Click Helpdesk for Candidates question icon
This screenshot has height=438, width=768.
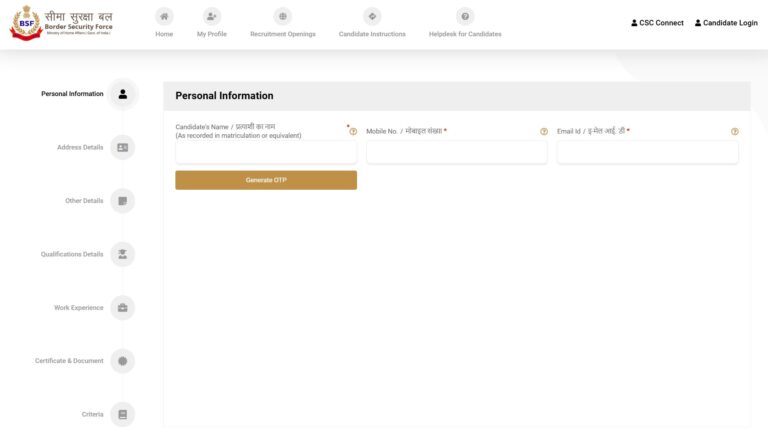point(465,16)
